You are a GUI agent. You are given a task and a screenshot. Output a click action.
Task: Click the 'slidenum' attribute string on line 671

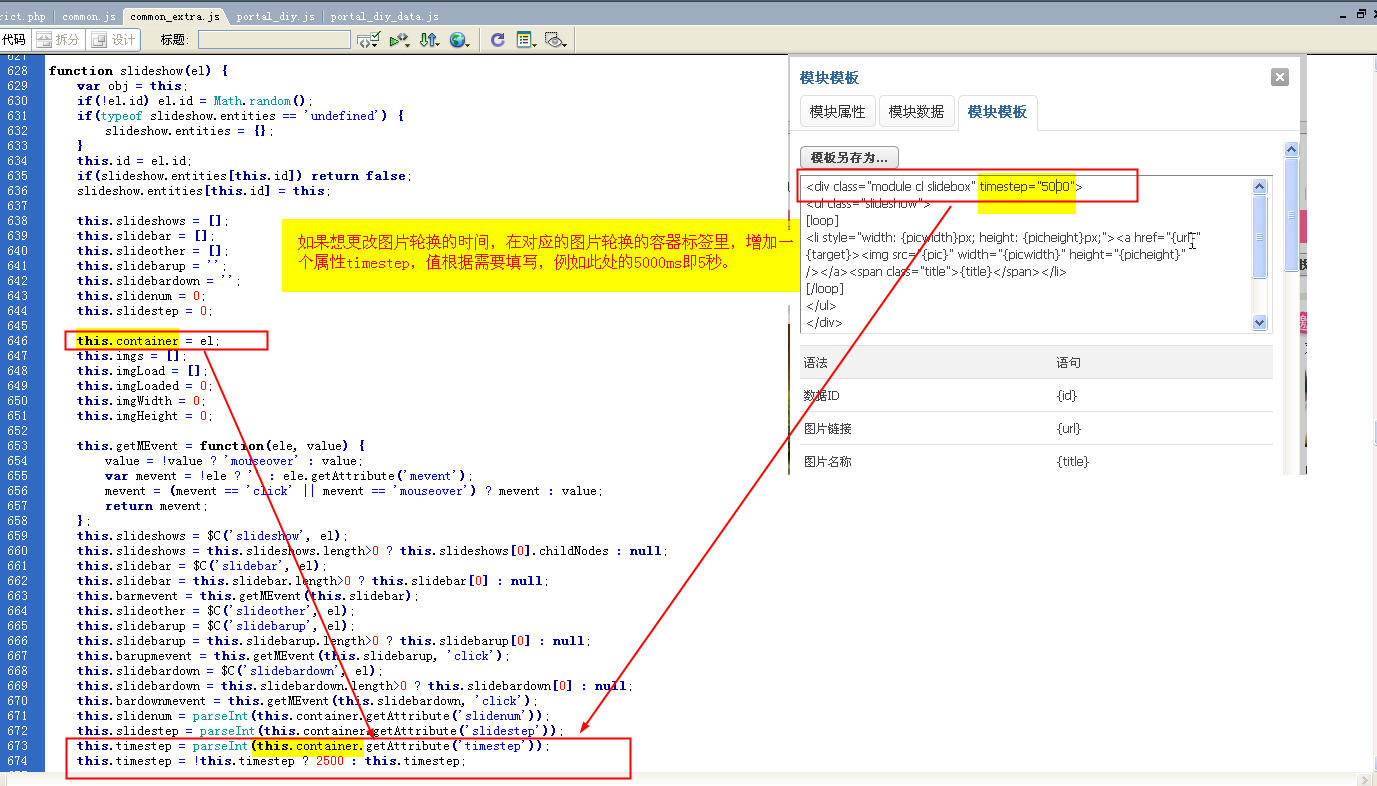click(x=494, y=716)
